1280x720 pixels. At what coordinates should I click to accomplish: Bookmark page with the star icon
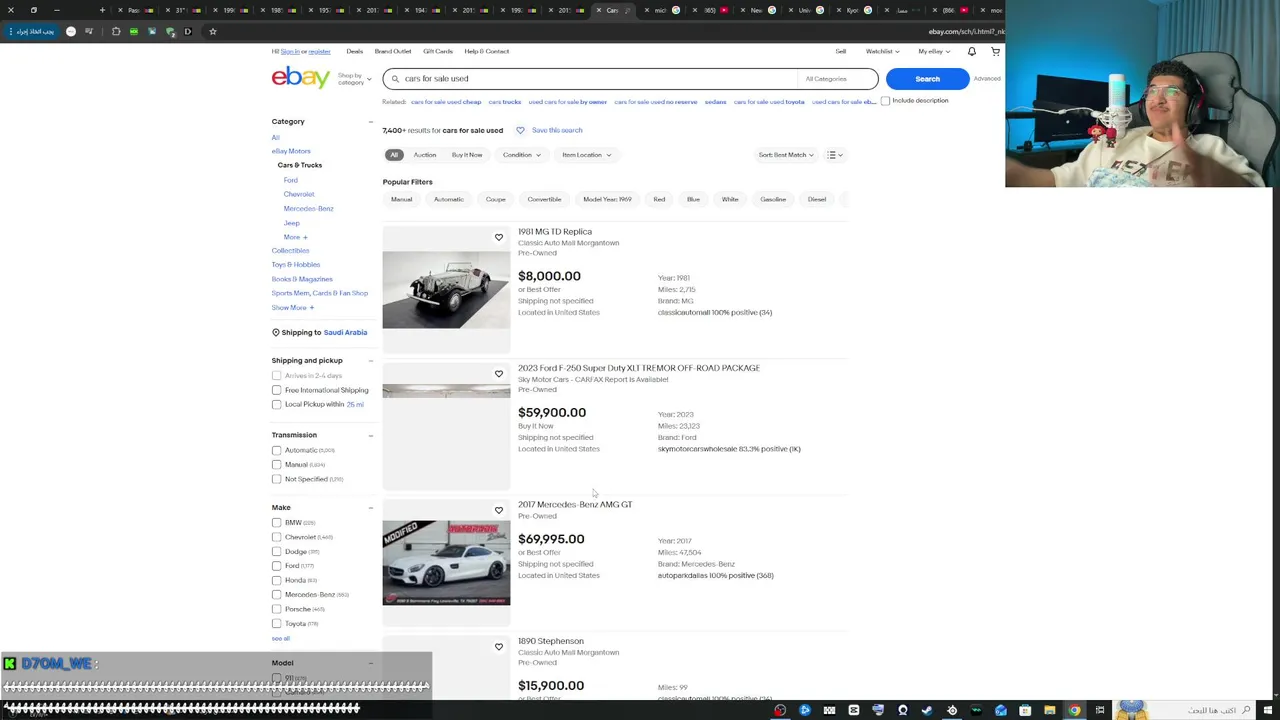212,31
